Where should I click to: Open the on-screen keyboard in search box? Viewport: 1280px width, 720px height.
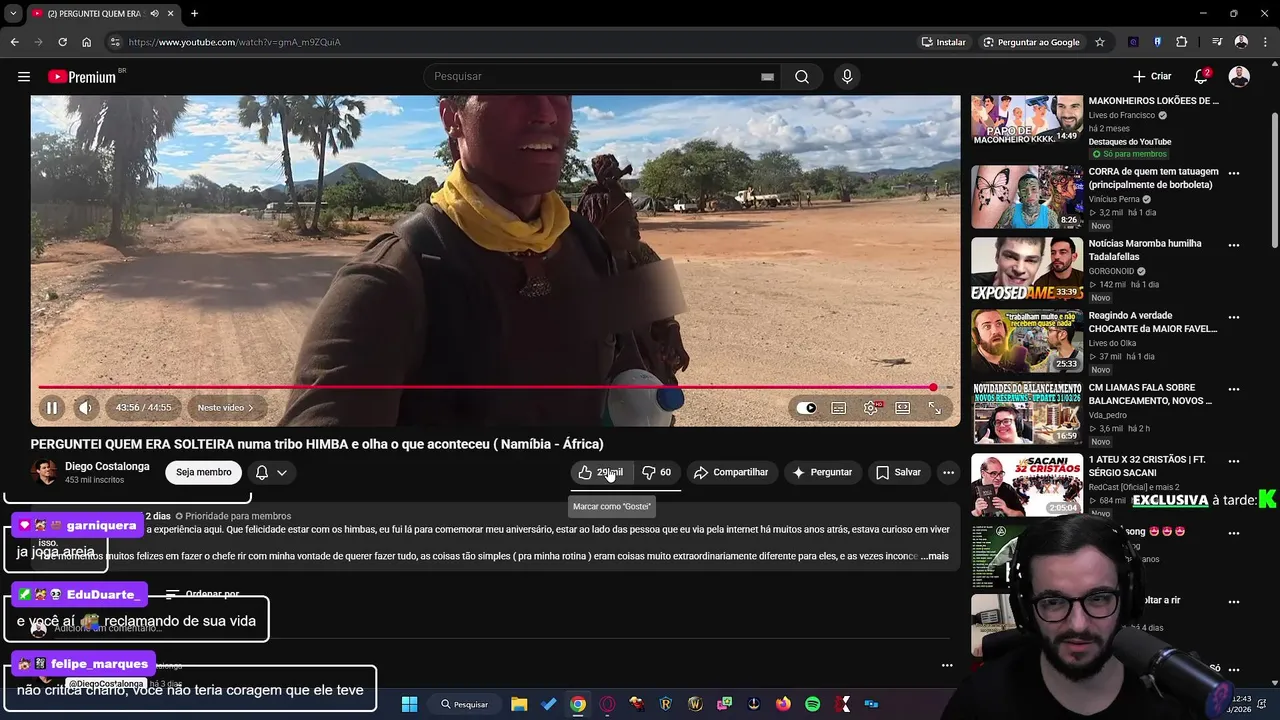point(767,77)
